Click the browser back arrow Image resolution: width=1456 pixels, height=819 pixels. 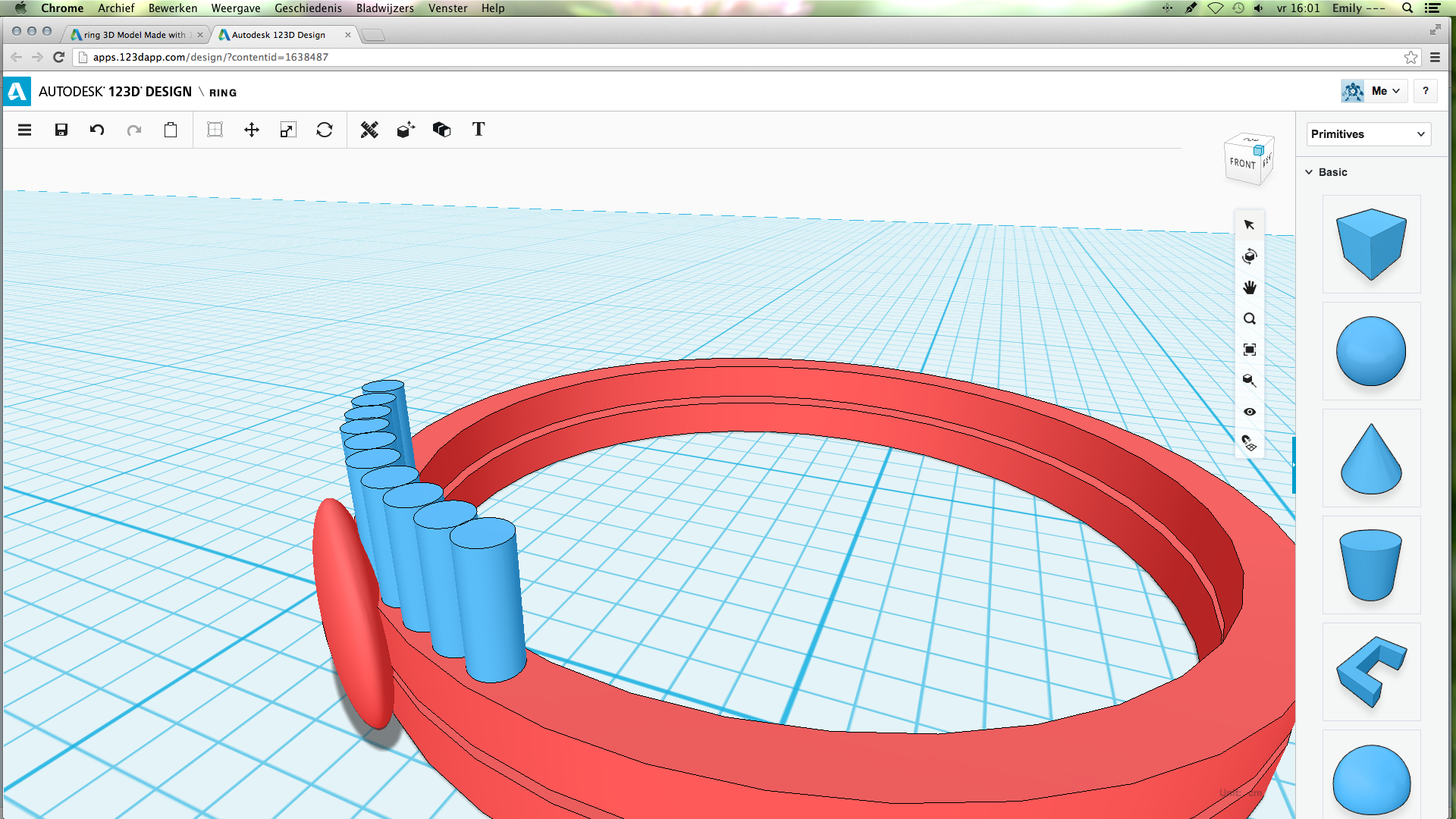click(x=16, y=57)
